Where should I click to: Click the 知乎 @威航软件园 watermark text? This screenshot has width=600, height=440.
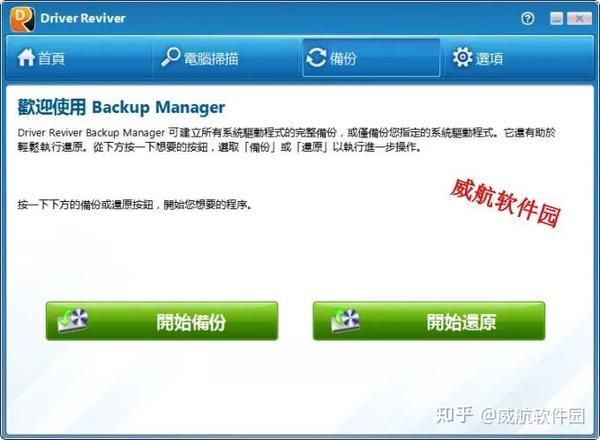point(510,416)
